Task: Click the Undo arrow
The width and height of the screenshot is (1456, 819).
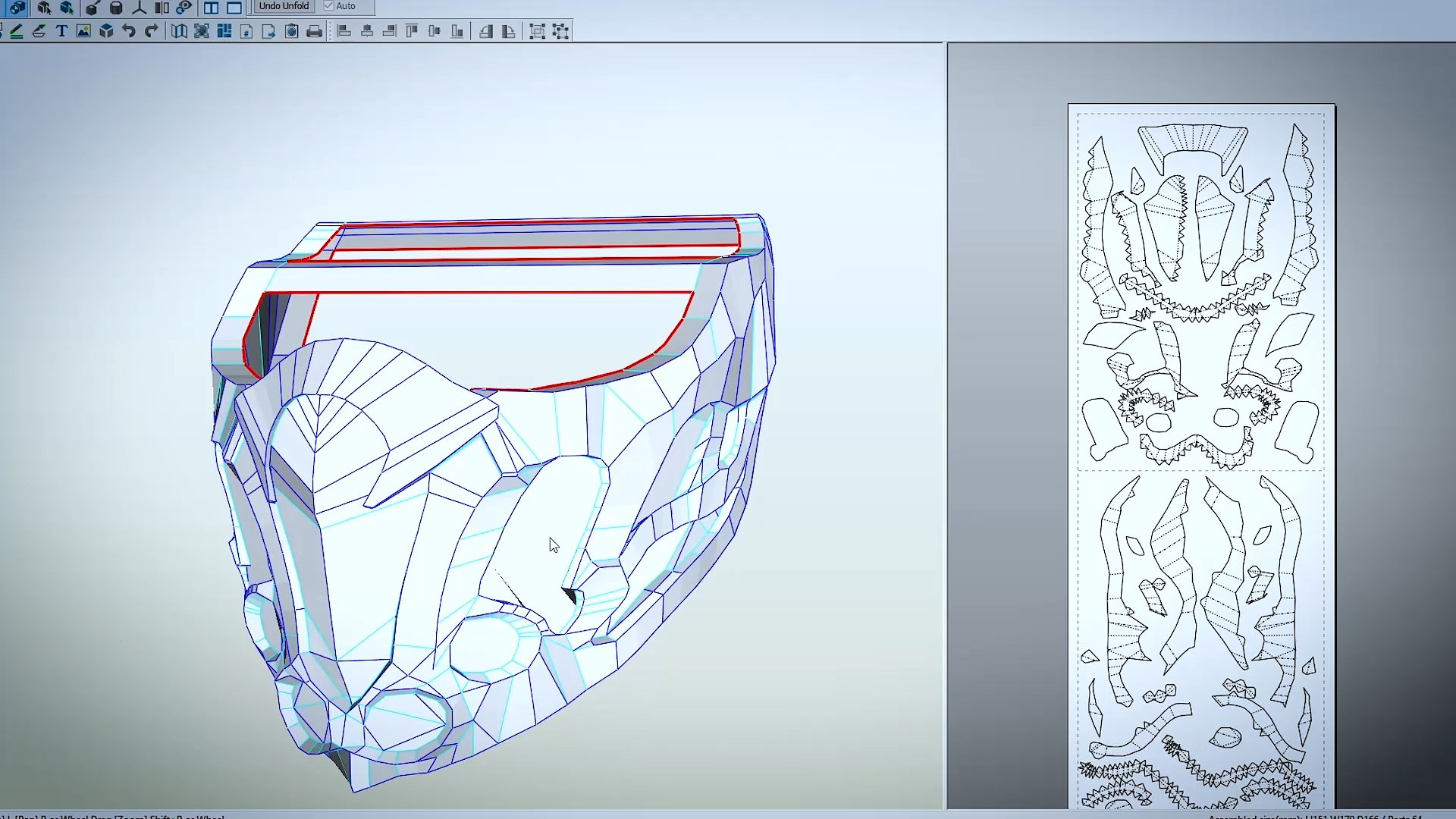Action: (129, 31)
